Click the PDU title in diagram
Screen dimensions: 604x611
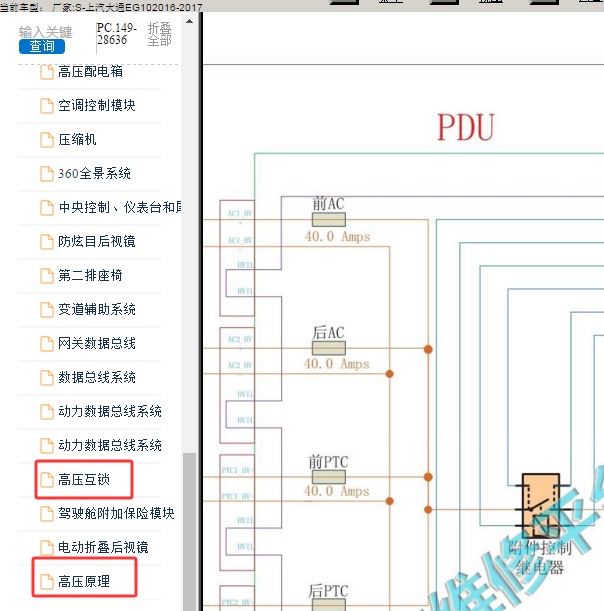[x=466, y=127]
